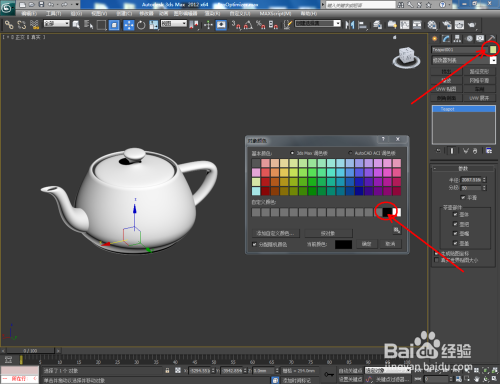Click the Mirror tool icon
Viewport: 500px width, 384px height.
350,25
